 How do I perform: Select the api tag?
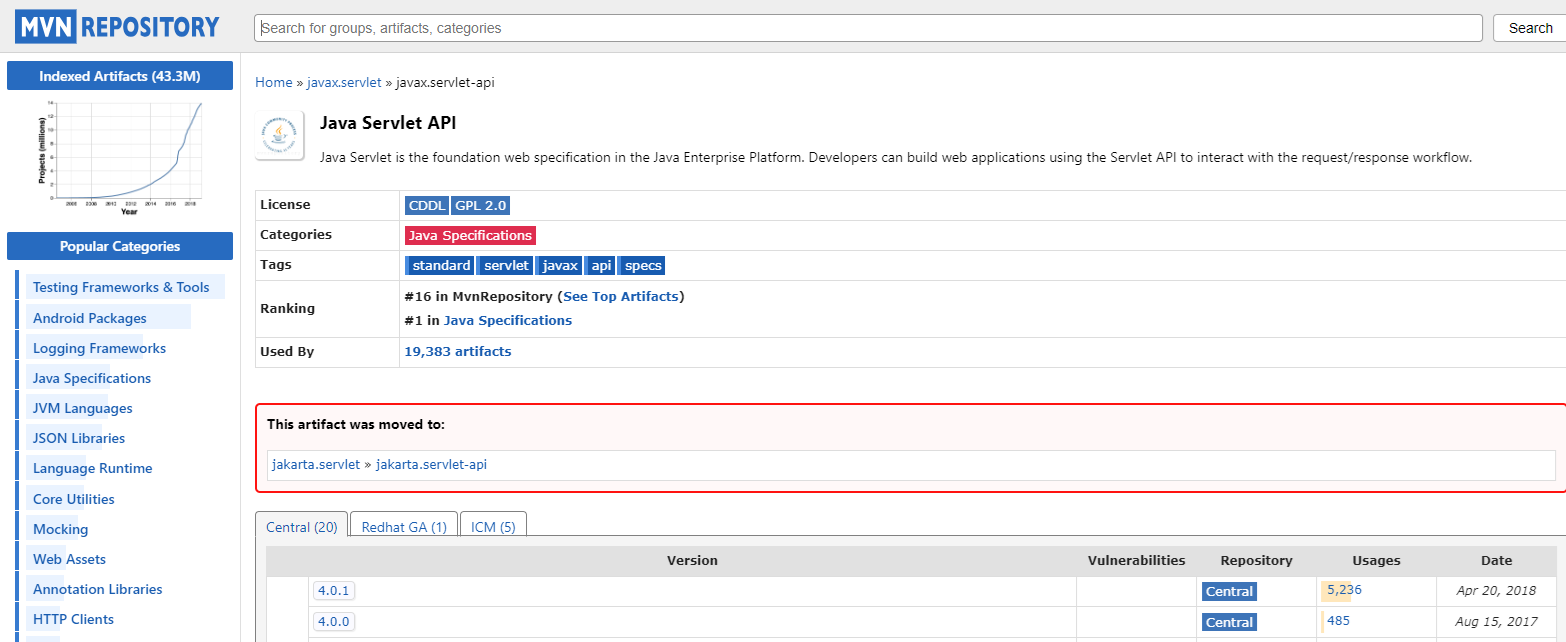[x=600, y=265]
